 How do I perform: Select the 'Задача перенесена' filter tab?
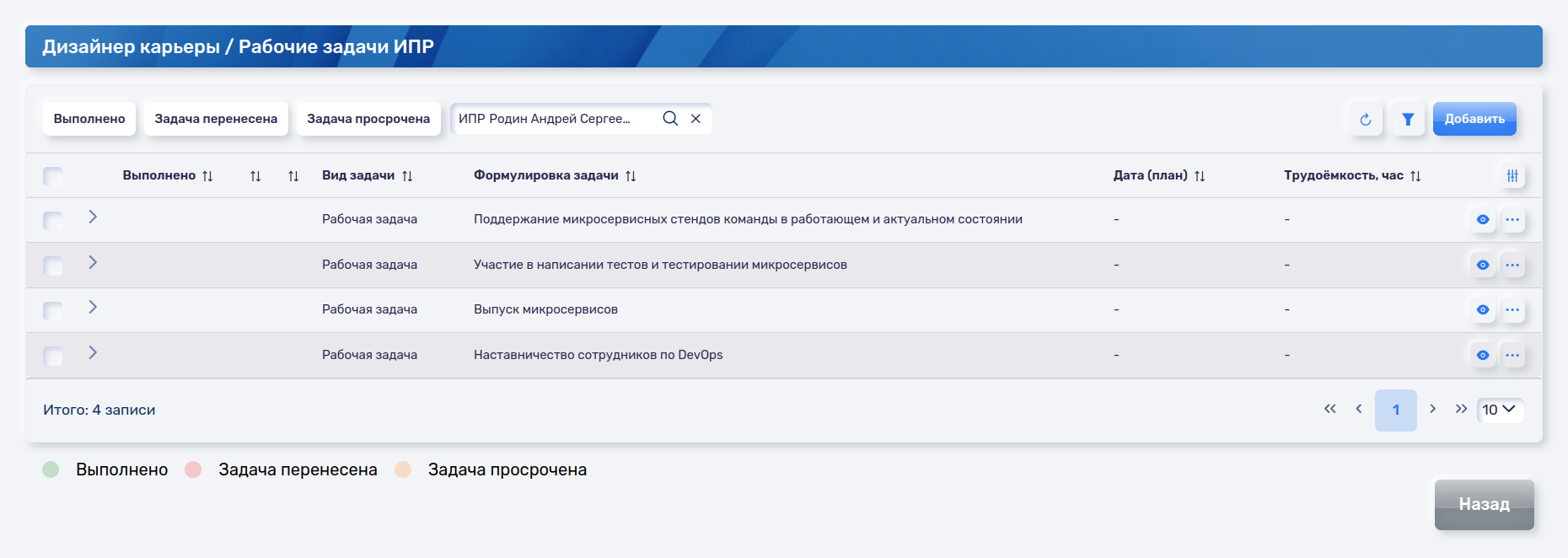pyautogui.click(x=216, y=119)
